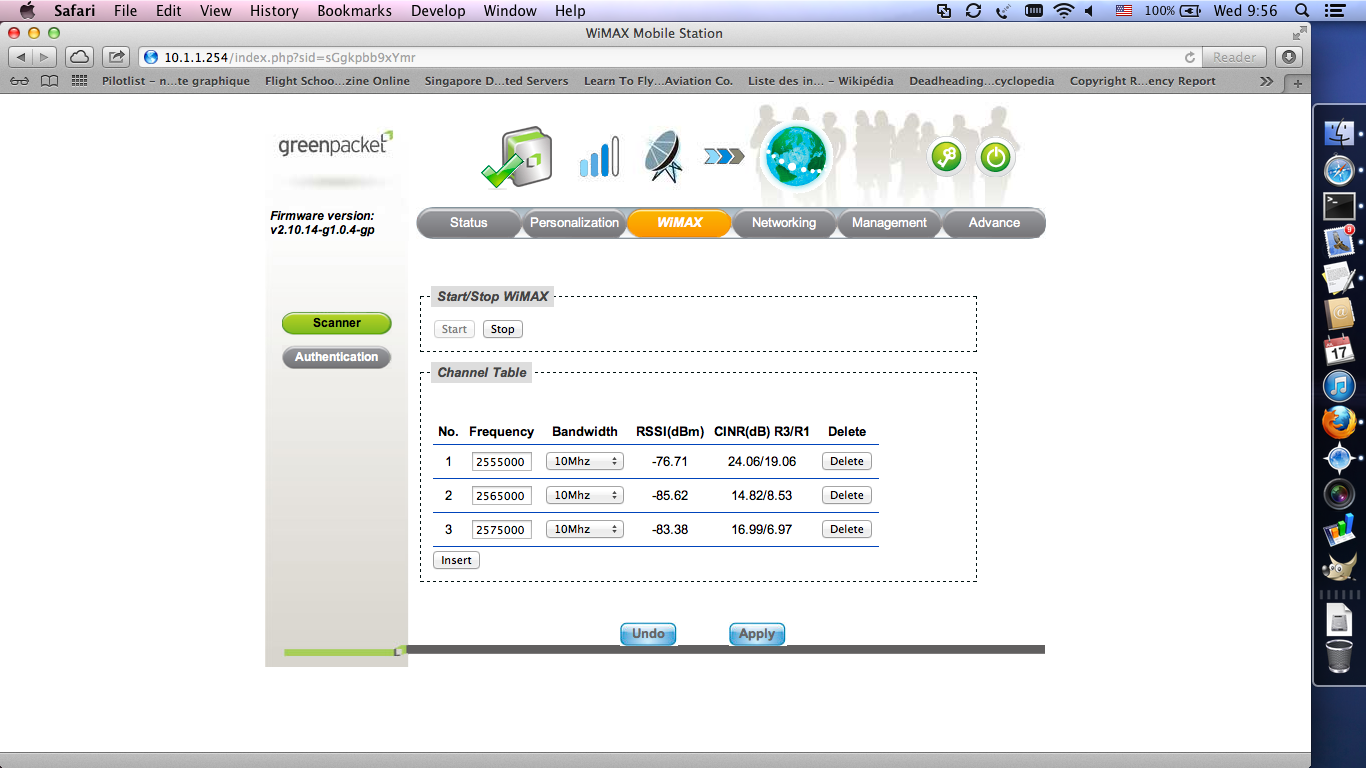Open the Develop menu
1366x768 pixels.
click(x=438, y=11)
